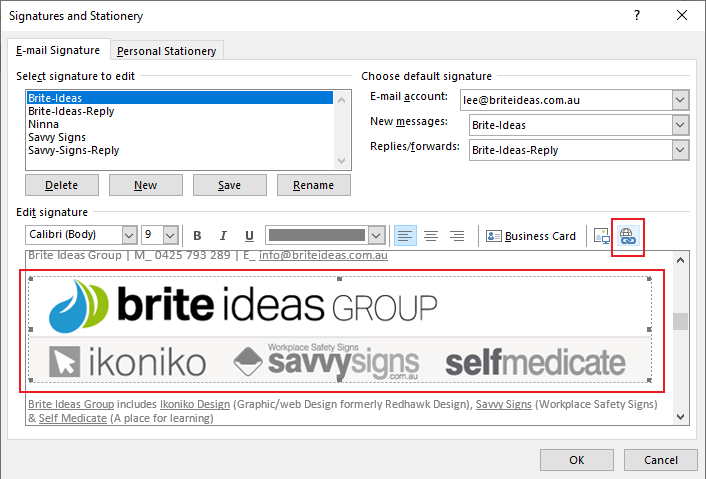The width and height of the screenshot is (706, 479).
Task: Center align signature text
Action: pyautogui.click(x=431, y=235)
